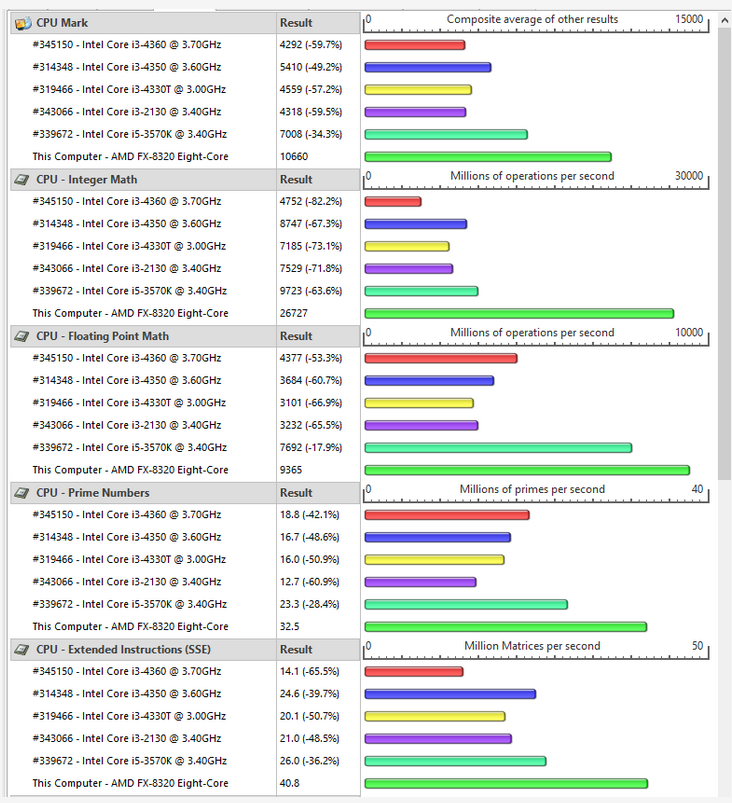The width and height of the screenshot is (732, 803).
Task: Select the CPU - Integer Math header
Action: [x=185, y=180]
